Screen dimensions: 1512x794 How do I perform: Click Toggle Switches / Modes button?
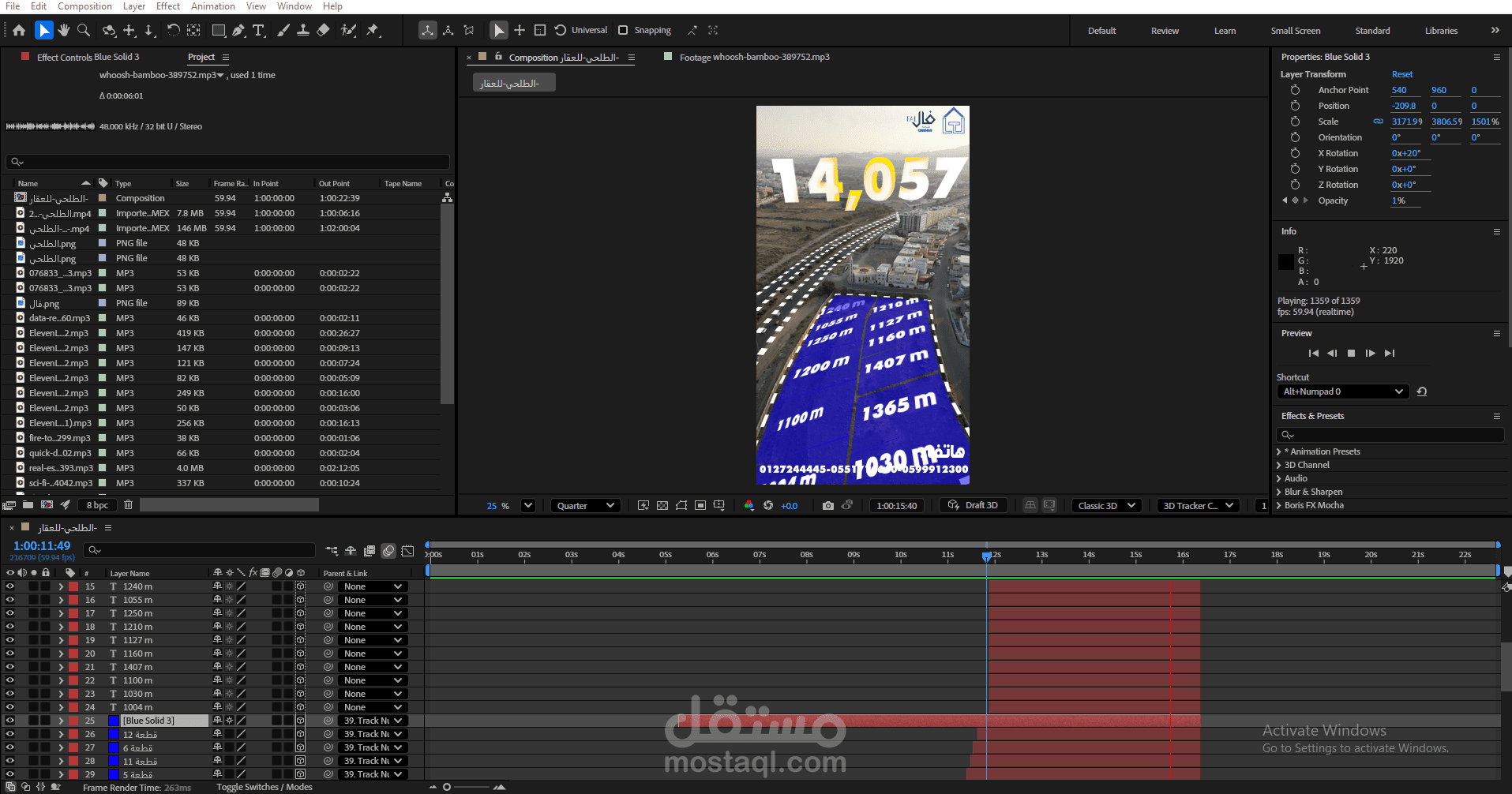tap(265, 788)
